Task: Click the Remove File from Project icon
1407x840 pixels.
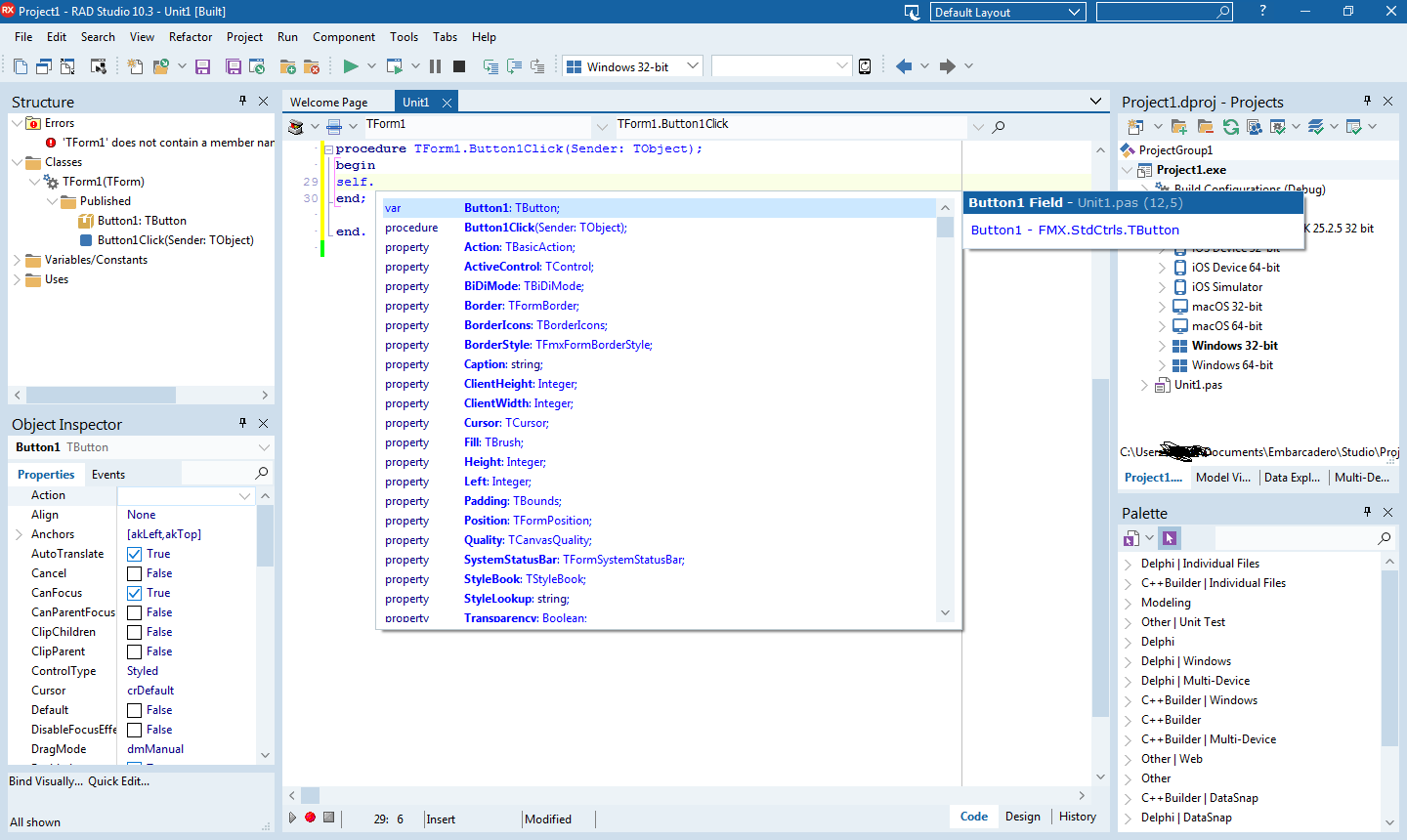Action: point(313,66)
